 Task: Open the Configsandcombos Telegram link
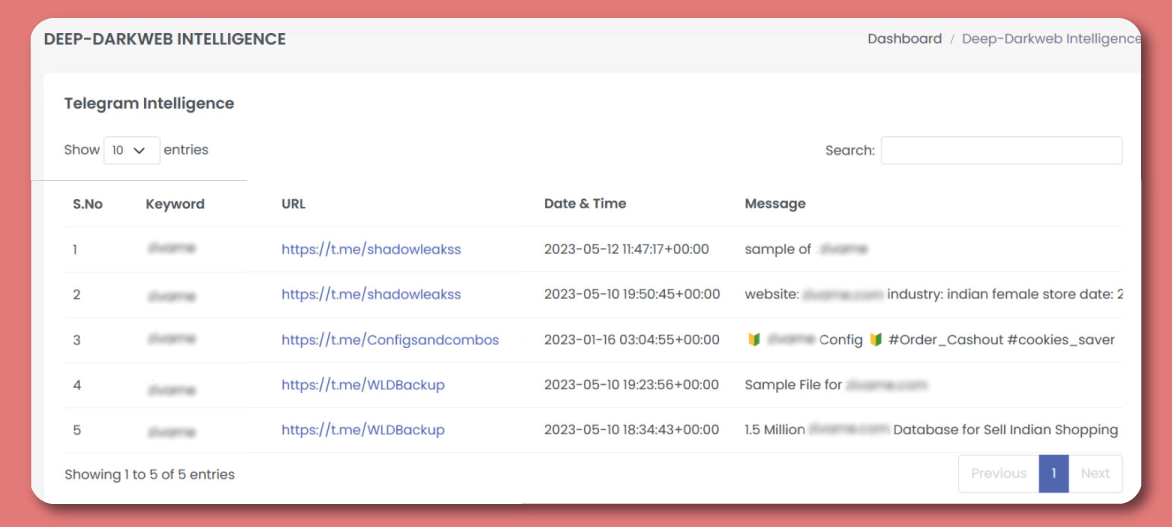389,340
